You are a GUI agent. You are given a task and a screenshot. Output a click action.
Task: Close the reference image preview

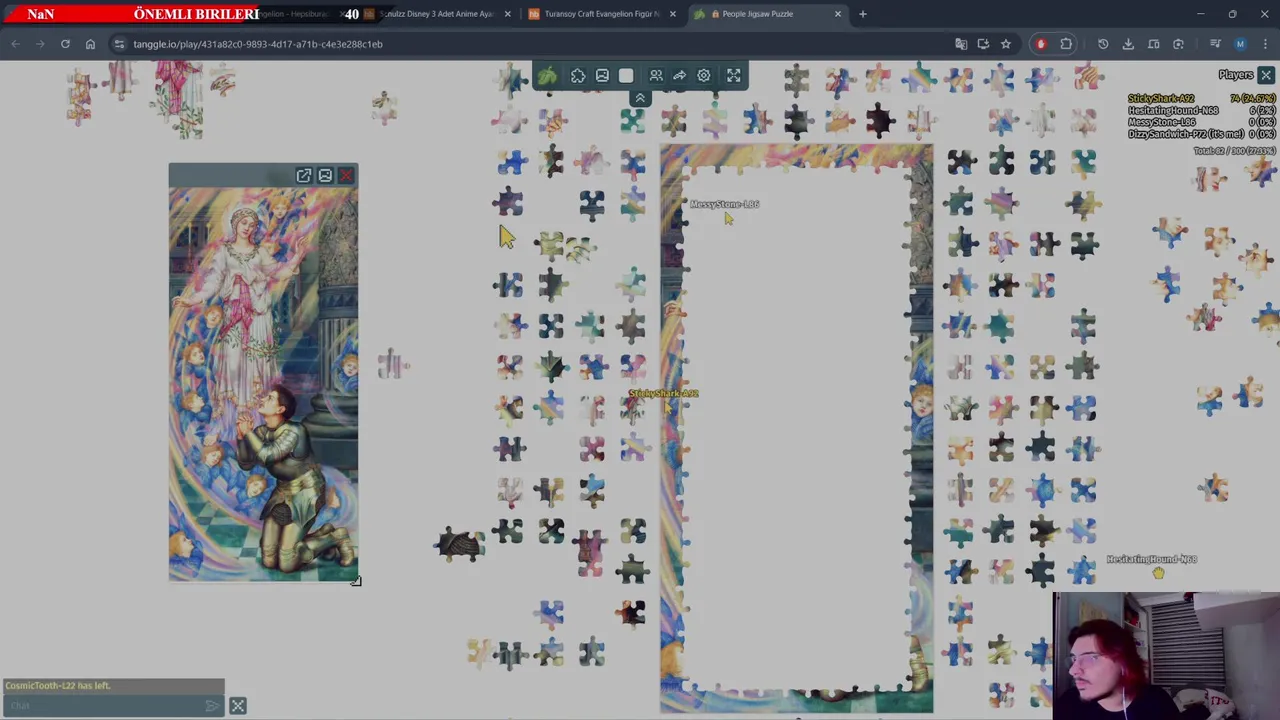346,176
